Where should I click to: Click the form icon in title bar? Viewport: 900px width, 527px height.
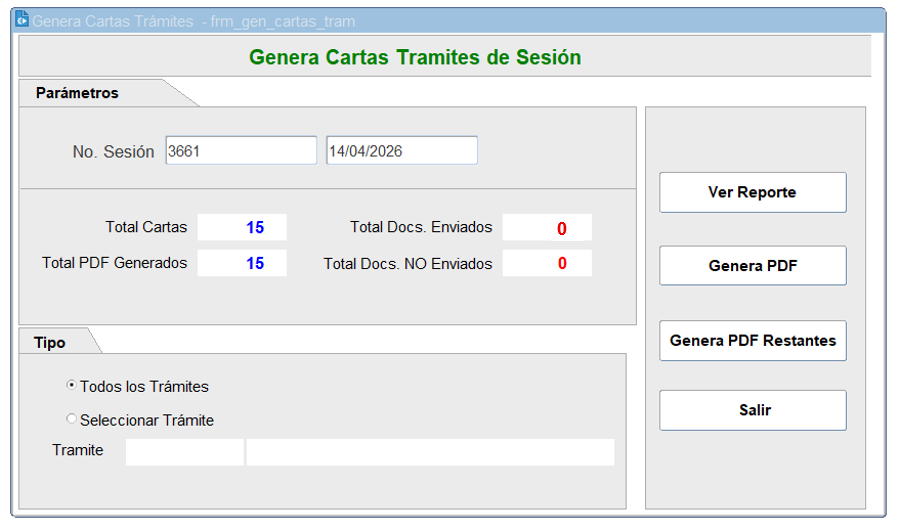coord(22,20)
